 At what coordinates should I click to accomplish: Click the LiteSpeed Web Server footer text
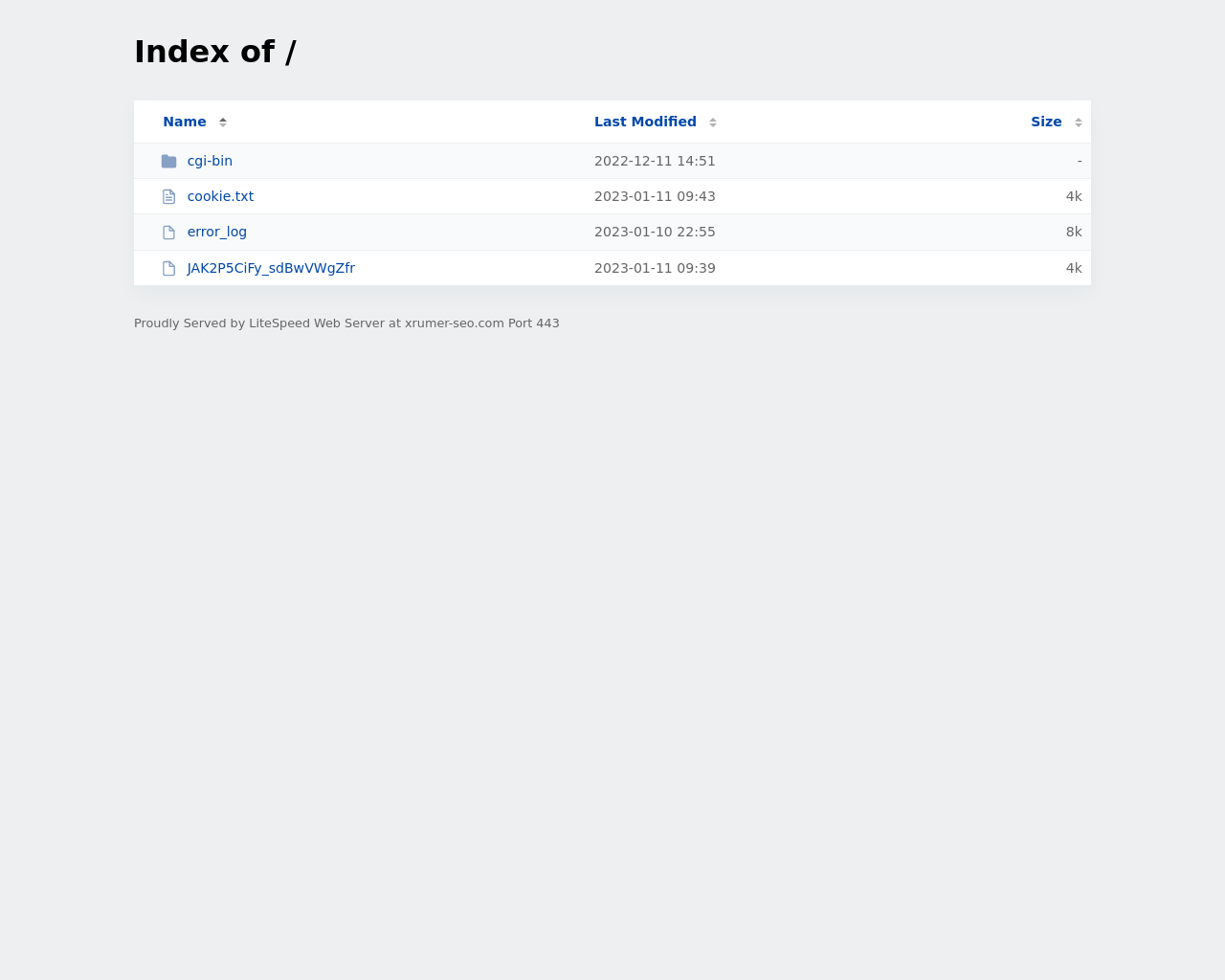346,323
